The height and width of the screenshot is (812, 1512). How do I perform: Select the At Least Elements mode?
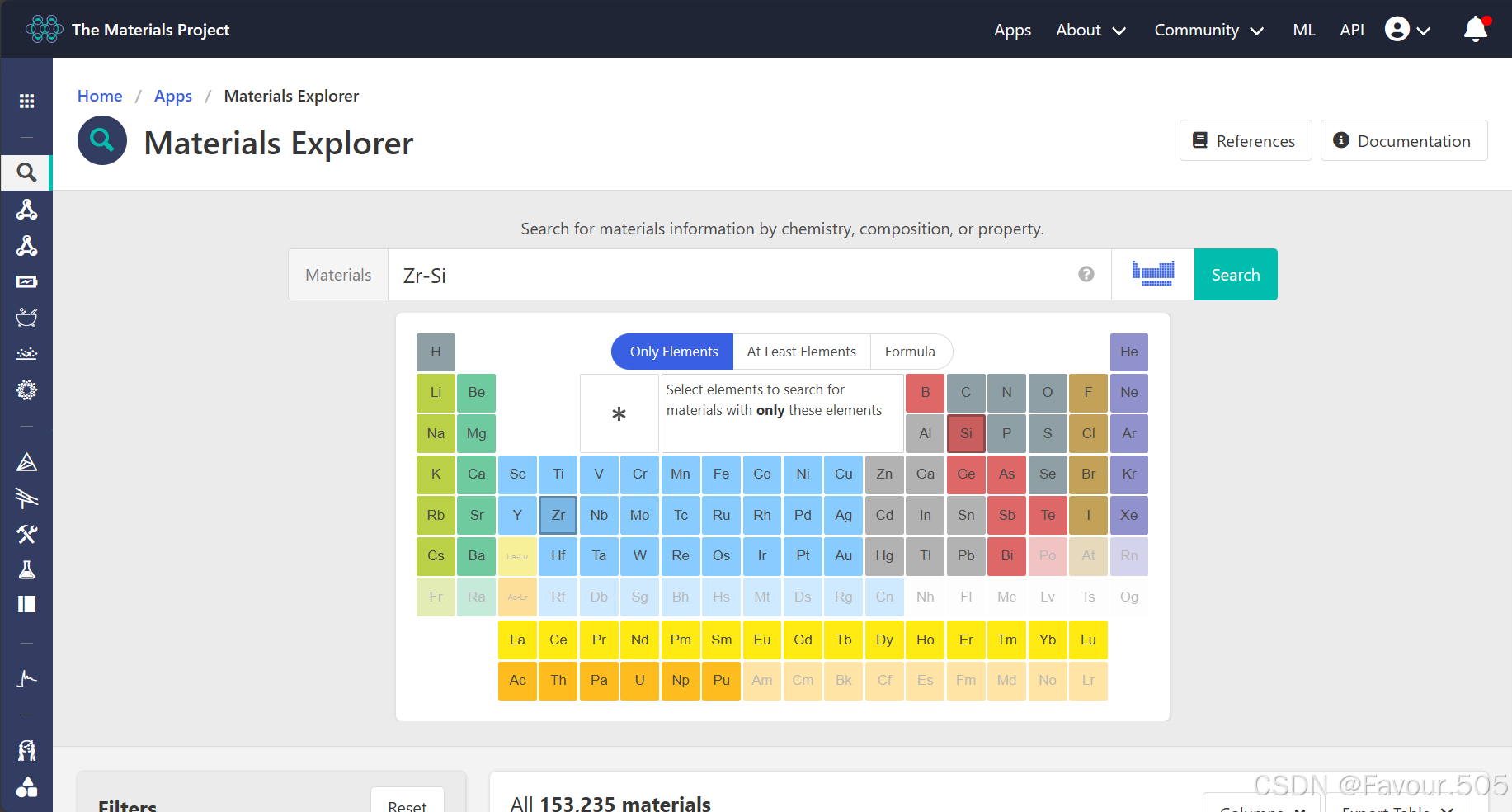point(802,352)
